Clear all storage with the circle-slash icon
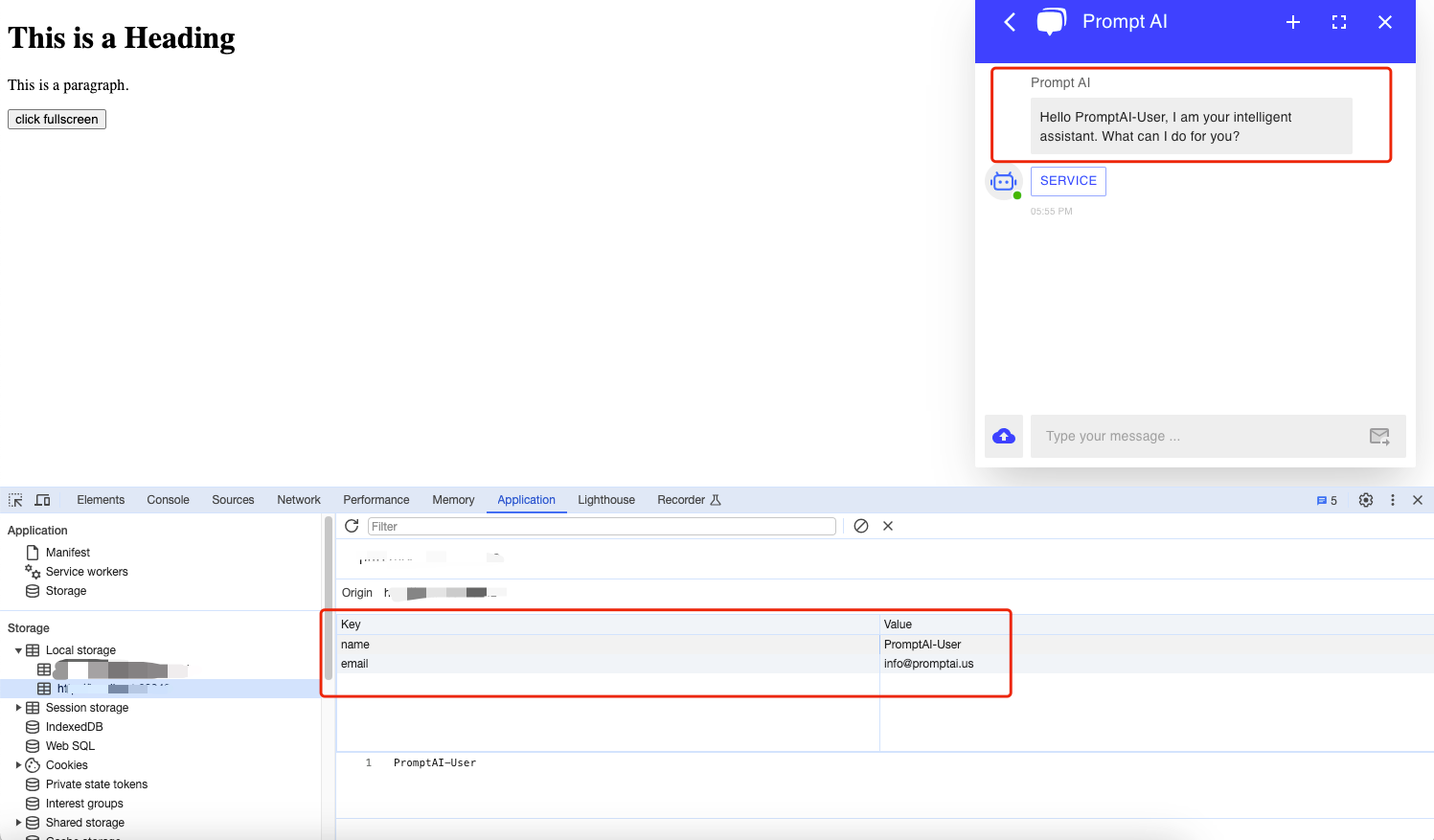Screen dimensions: 1434x840 (861, 526)
